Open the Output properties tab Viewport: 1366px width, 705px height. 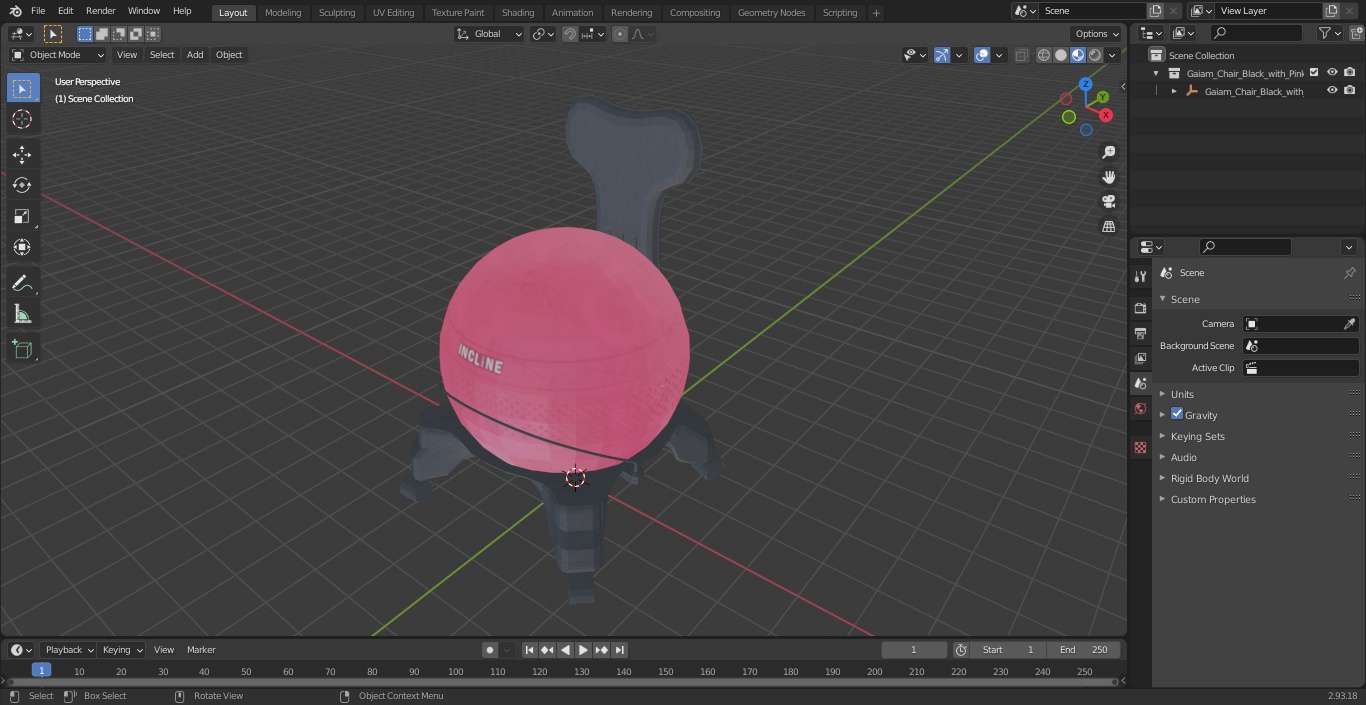coord(1140,333)
